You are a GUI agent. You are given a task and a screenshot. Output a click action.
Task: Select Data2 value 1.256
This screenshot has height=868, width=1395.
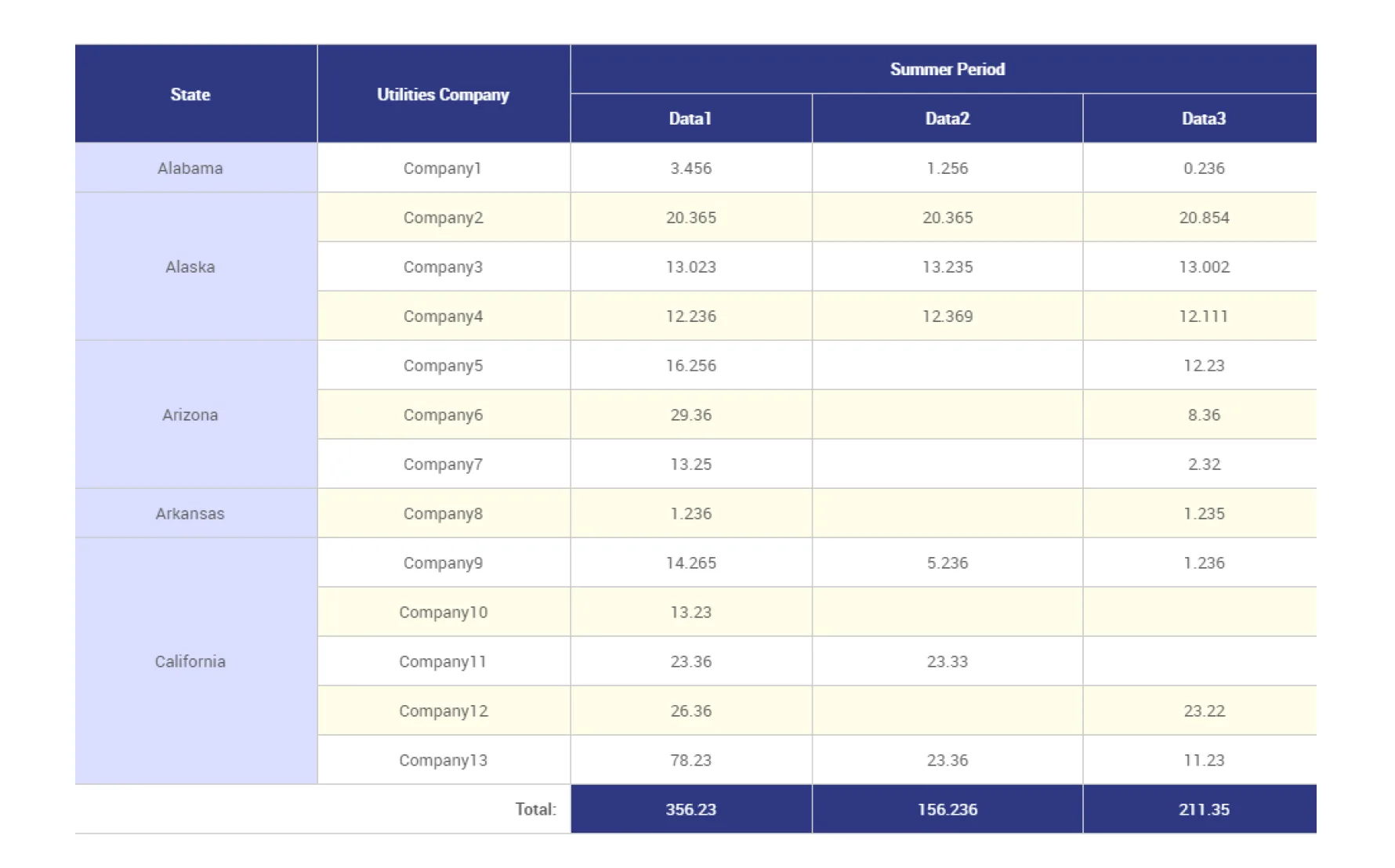click(x=948, y=168)
